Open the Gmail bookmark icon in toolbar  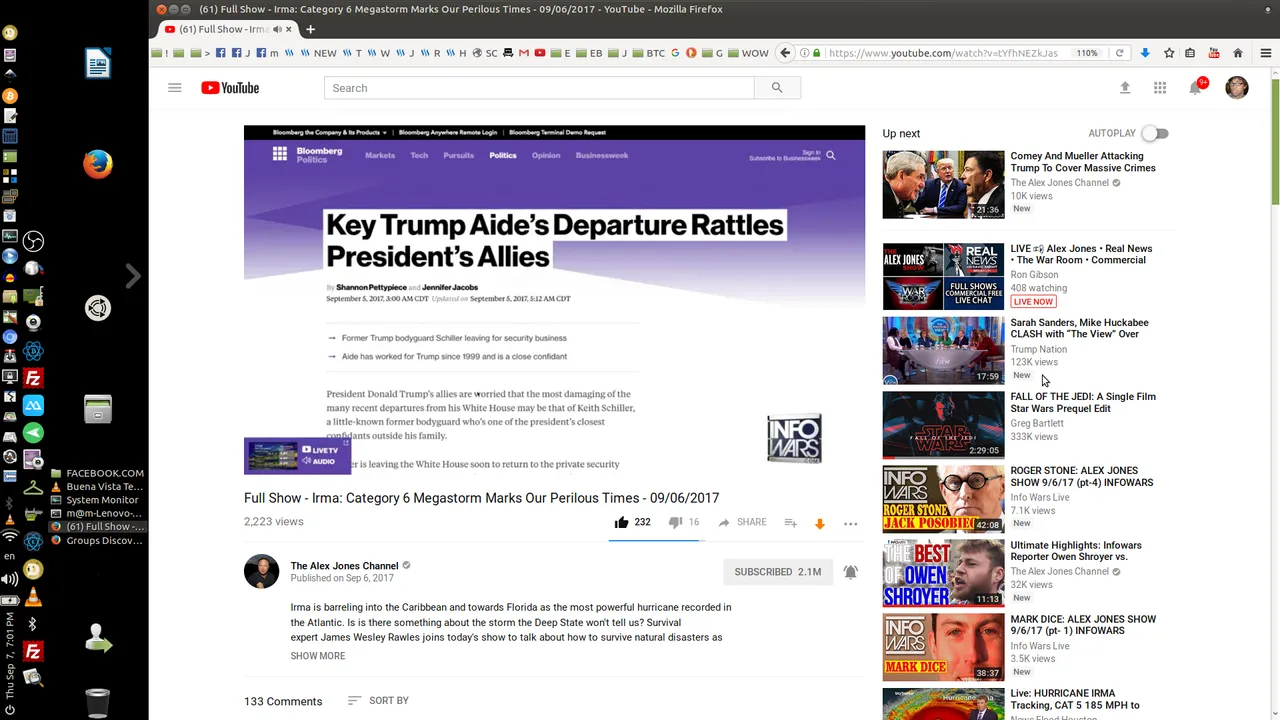[x=524, y=53]
